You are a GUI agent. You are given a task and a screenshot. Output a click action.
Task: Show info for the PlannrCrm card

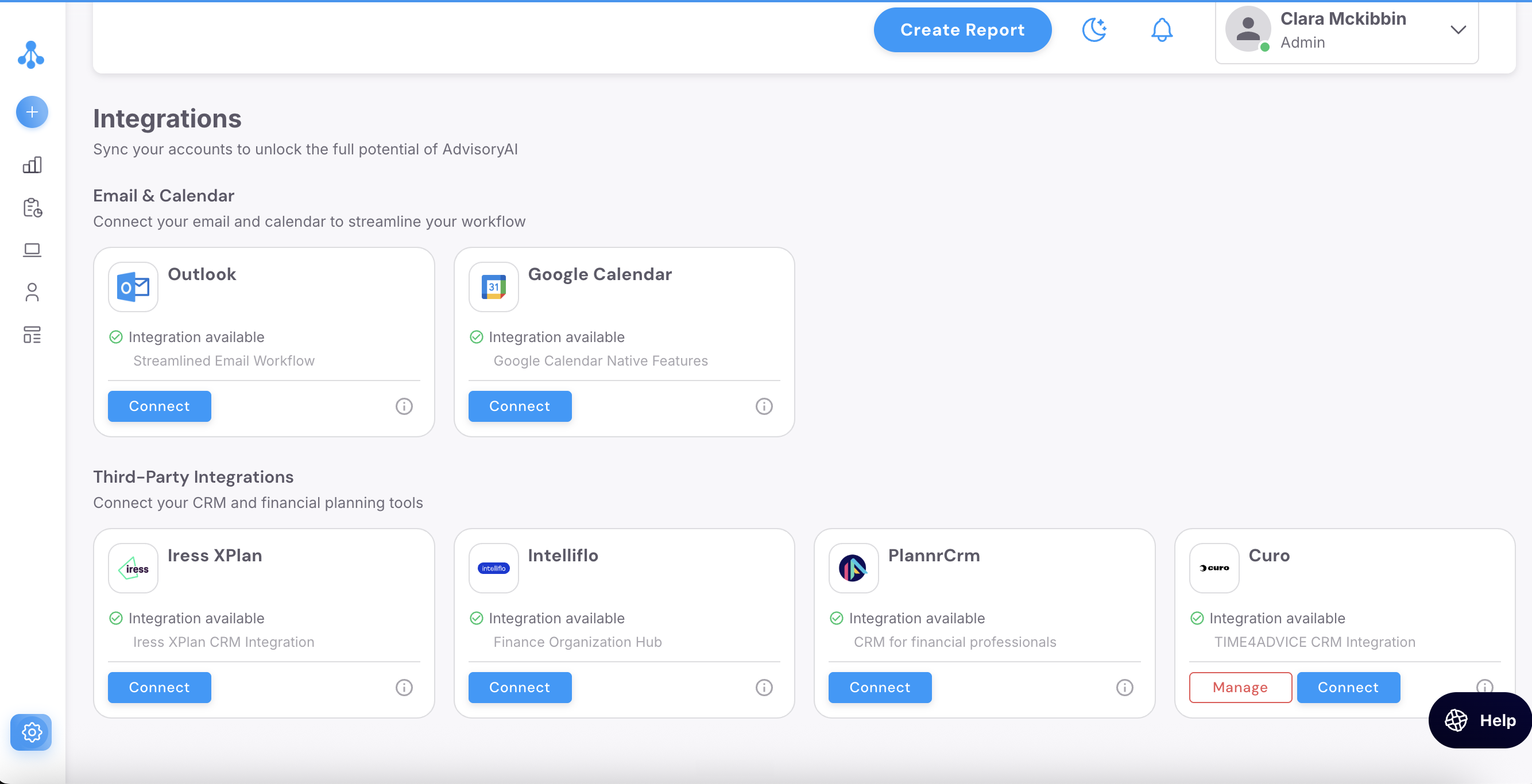pyautogui.click(x=1125, y=688)
